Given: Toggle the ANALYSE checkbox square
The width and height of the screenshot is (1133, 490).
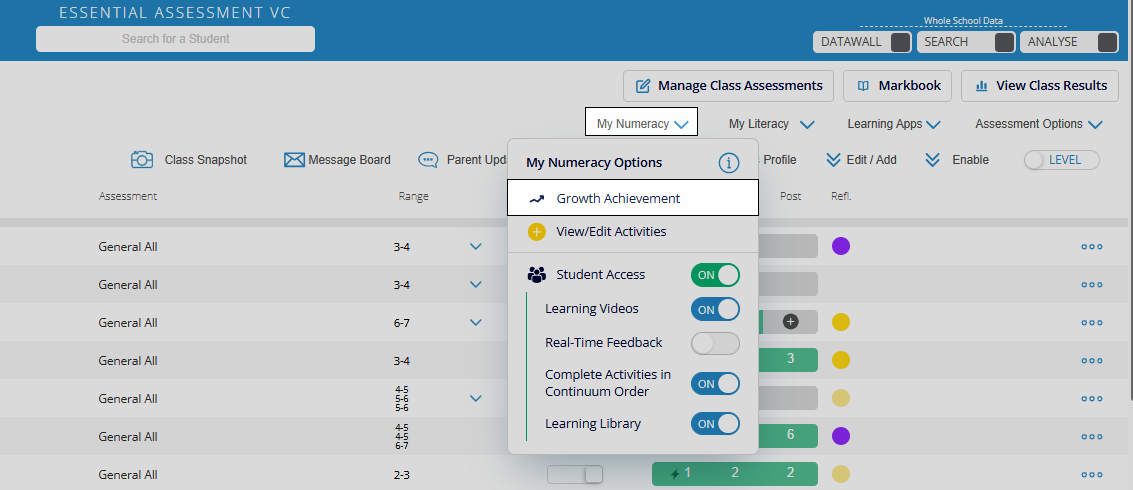Looking at the screenshot, I should pos(1108,42).
